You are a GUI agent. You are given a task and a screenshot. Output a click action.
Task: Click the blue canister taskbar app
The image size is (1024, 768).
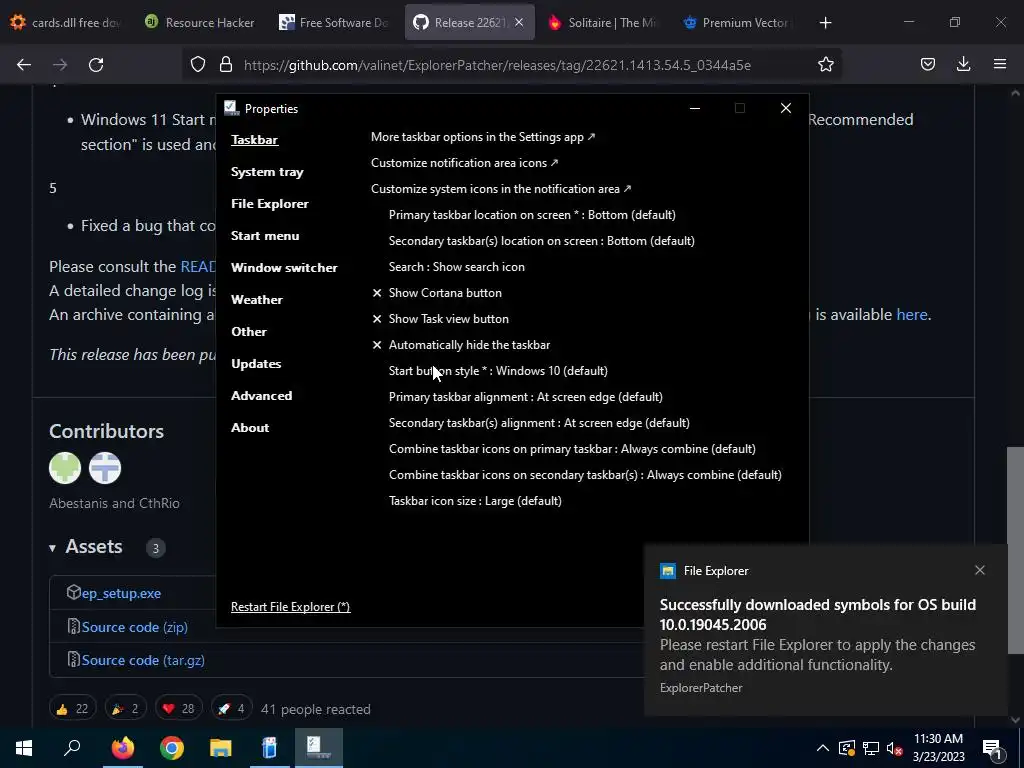click(269, 748)
